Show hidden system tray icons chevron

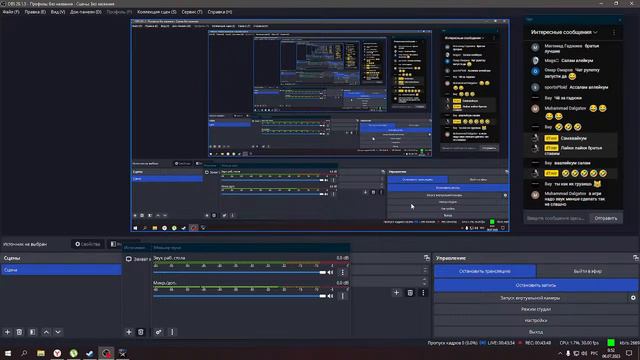point(560,353)
